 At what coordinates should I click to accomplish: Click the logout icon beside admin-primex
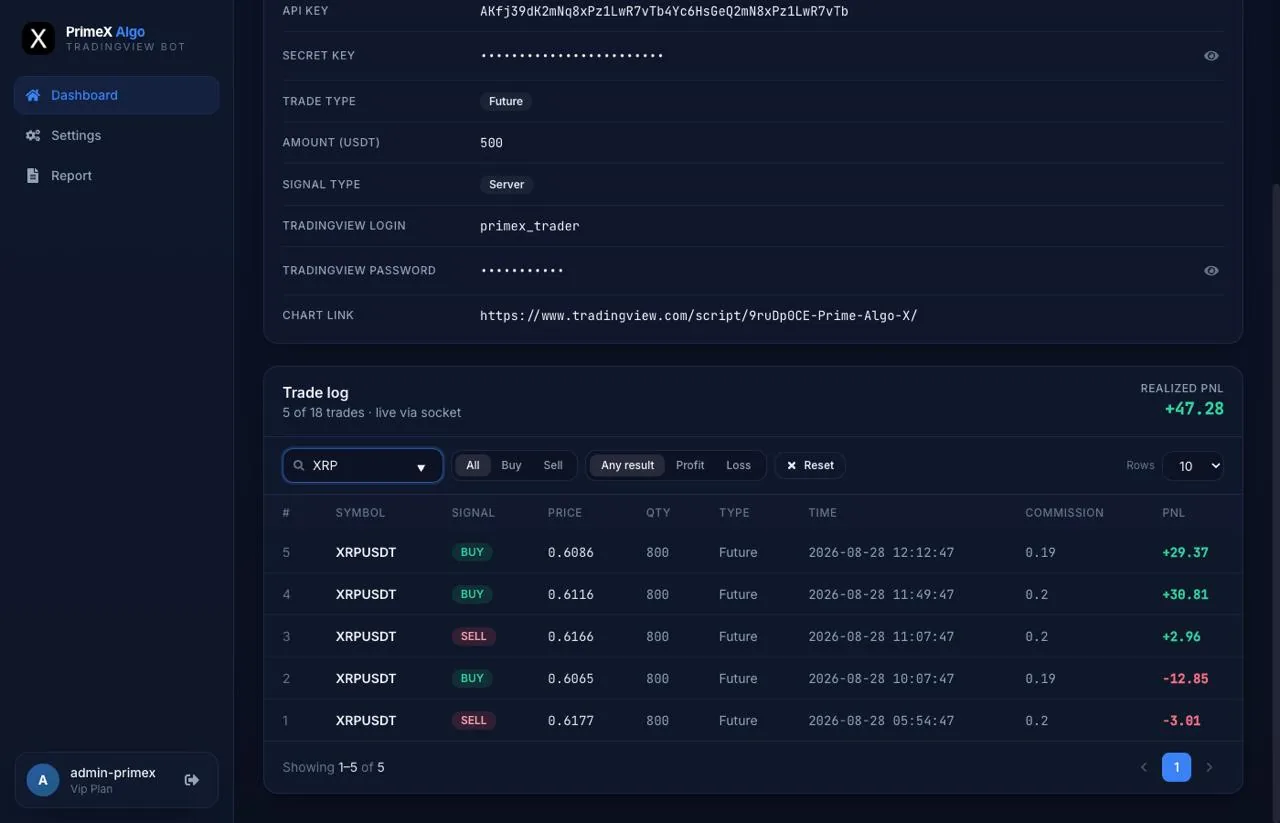(192, 780)
